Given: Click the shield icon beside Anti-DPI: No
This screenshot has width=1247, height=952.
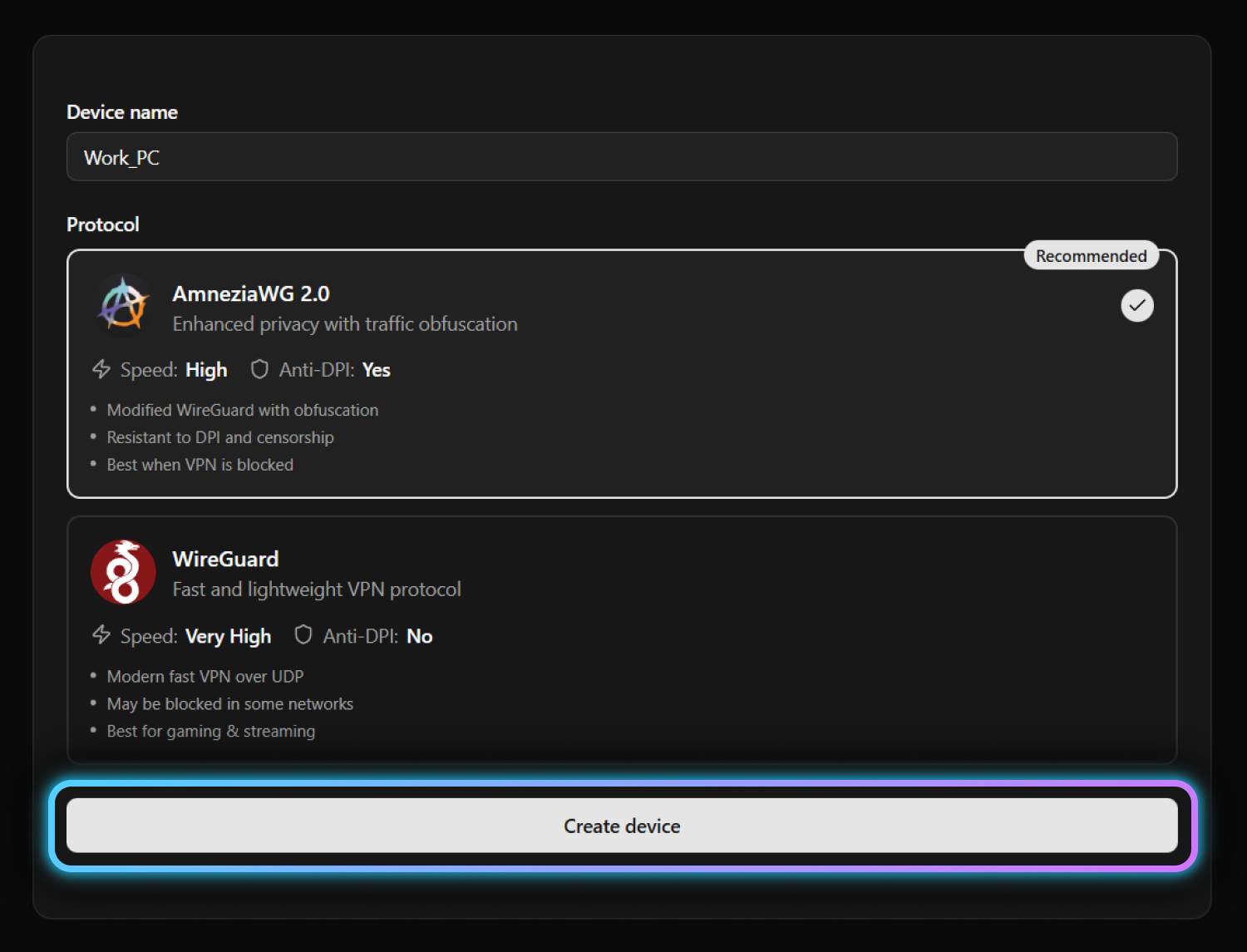Looking at the screenshot, I should (x=303, y=635).
